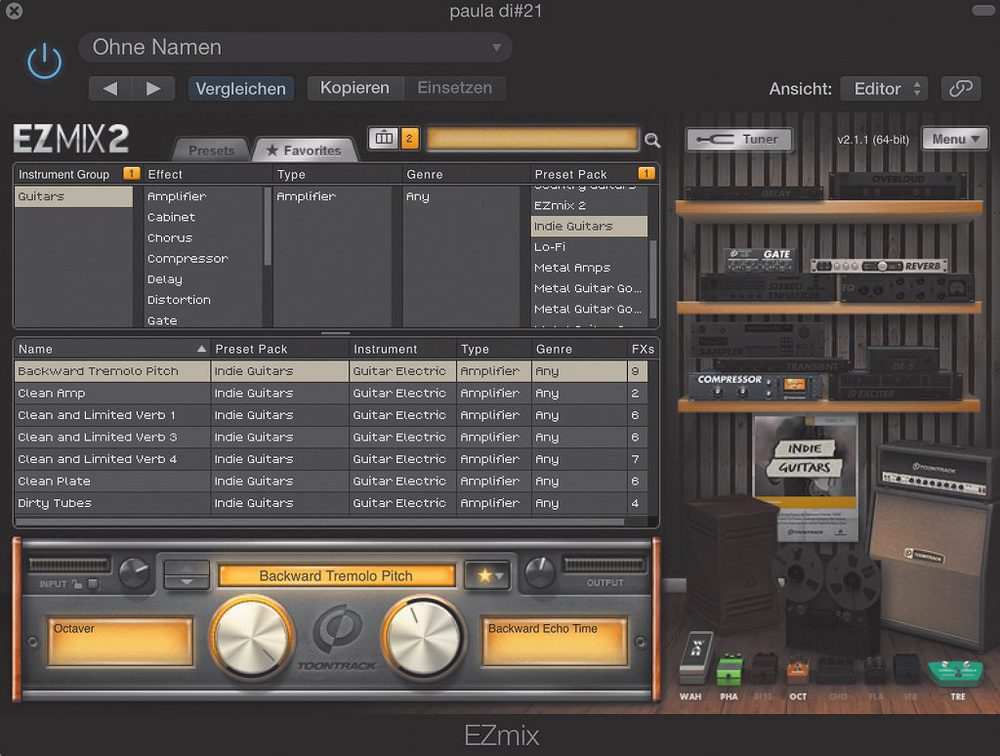
Task: Click the Backward Tremolo Pitch name display
Action: pos(336,576)
